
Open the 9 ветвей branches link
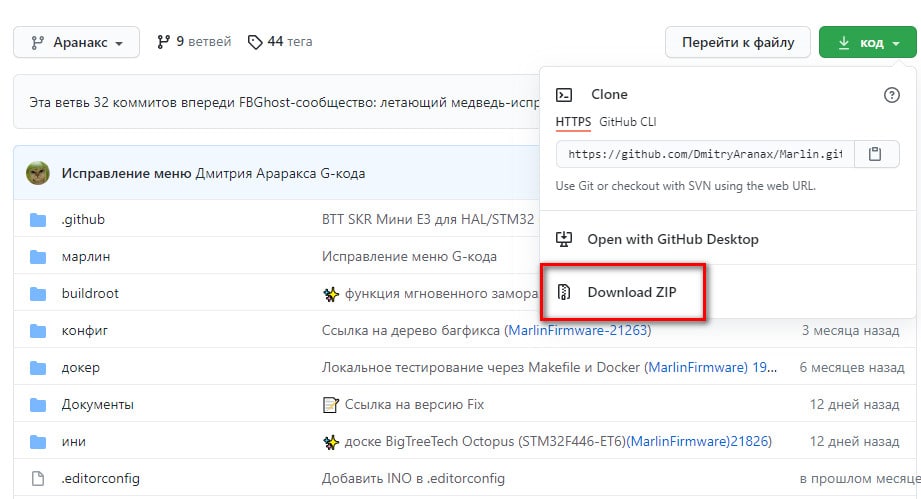pos(194,42)
